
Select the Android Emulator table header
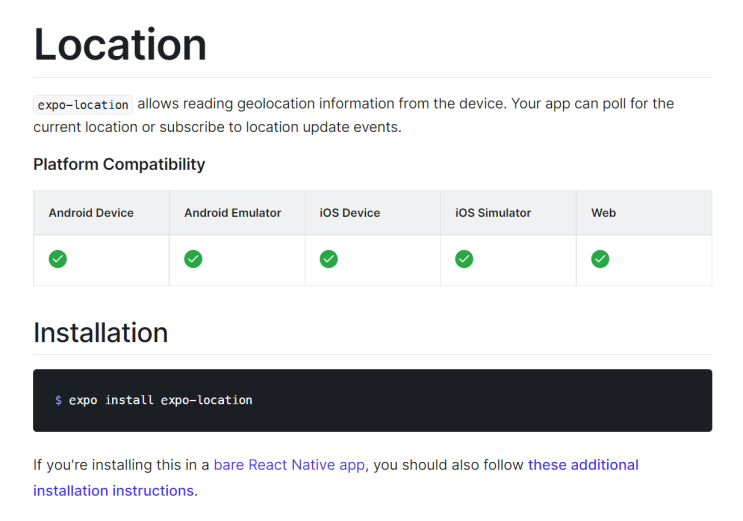pos(232,213)
